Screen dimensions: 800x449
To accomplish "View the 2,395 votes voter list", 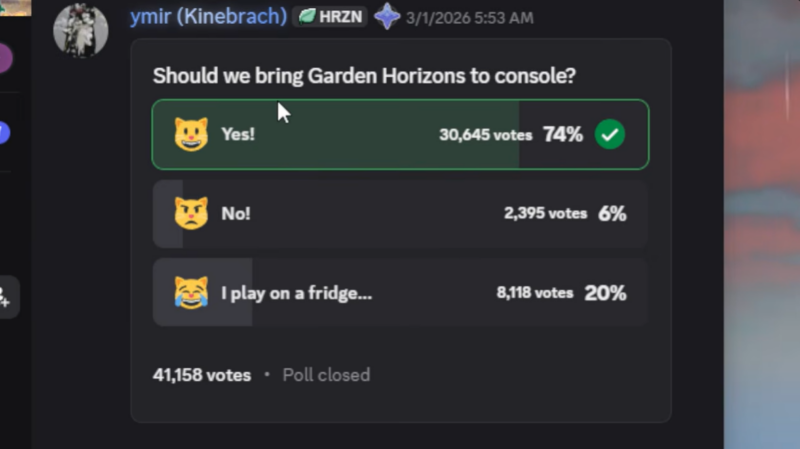I will (544, 213).
